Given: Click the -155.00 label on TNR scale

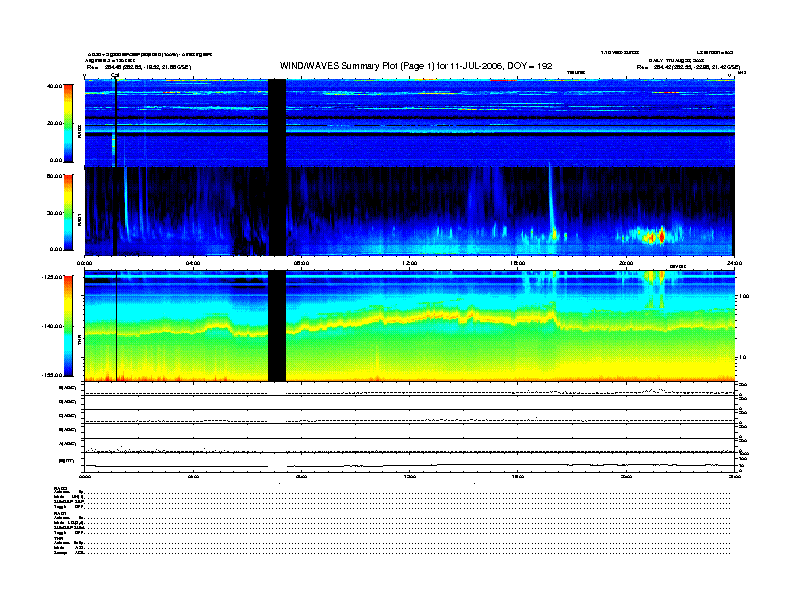Looking at the screenshot, I should point(52,375).
